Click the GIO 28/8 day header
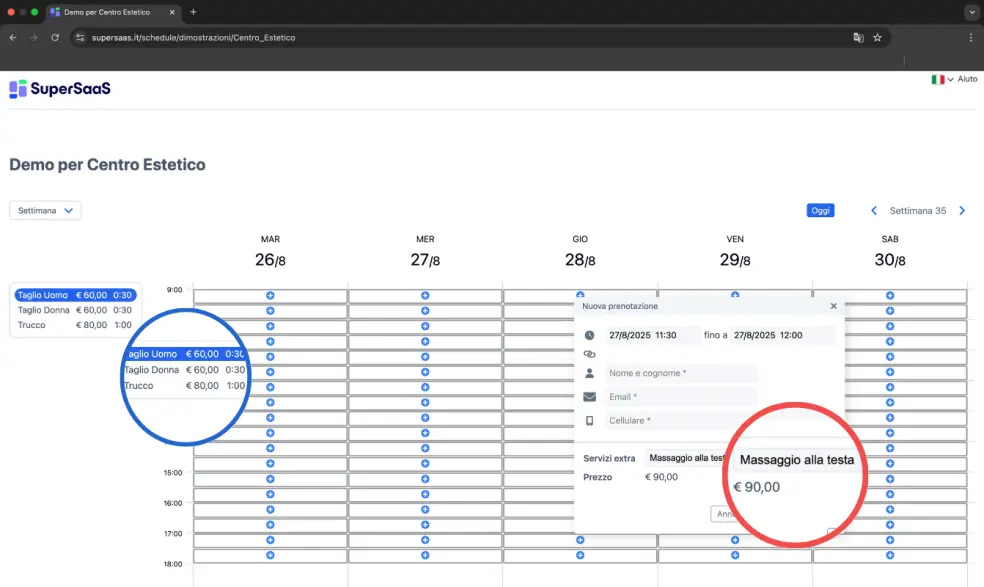This screenshot has height=587, width=984. tap(580, 252)
